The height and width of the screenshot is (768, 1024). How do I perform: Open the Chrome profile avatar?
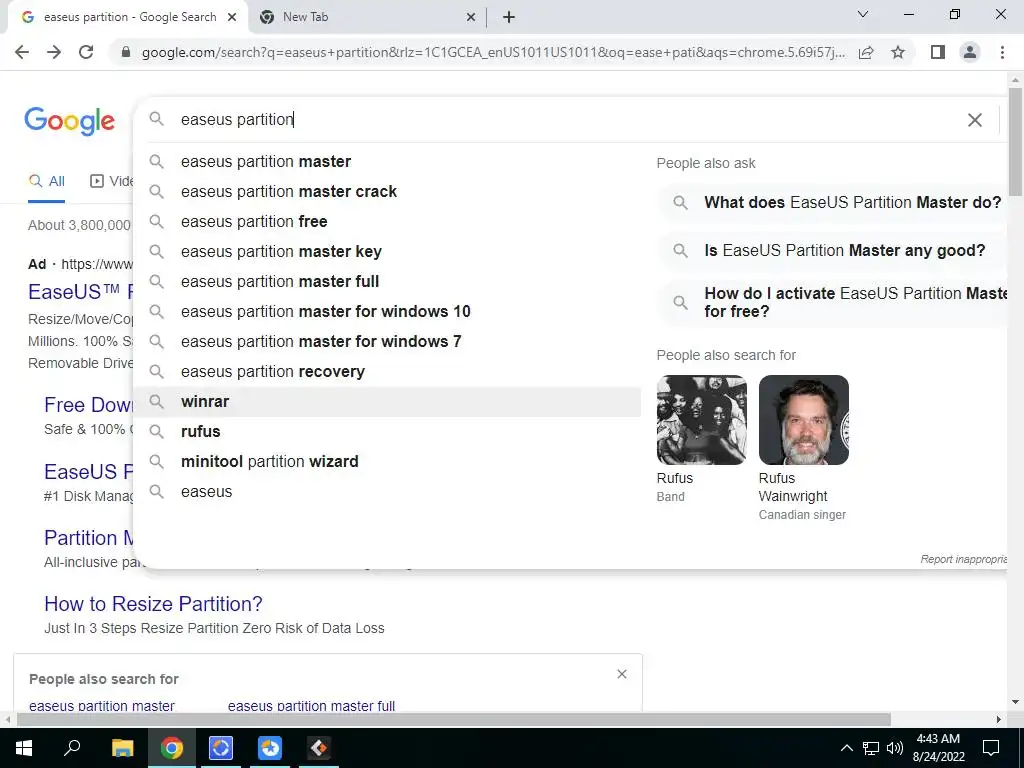click(970, 52)
